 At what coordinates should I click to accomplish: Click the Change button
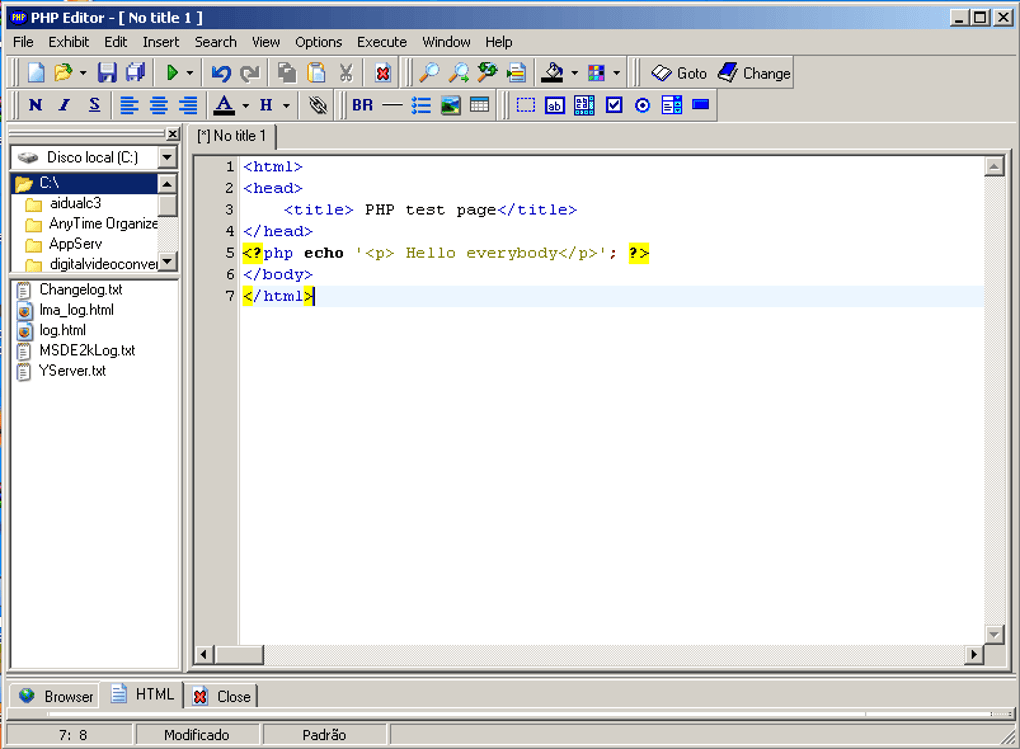coord(755,73)
